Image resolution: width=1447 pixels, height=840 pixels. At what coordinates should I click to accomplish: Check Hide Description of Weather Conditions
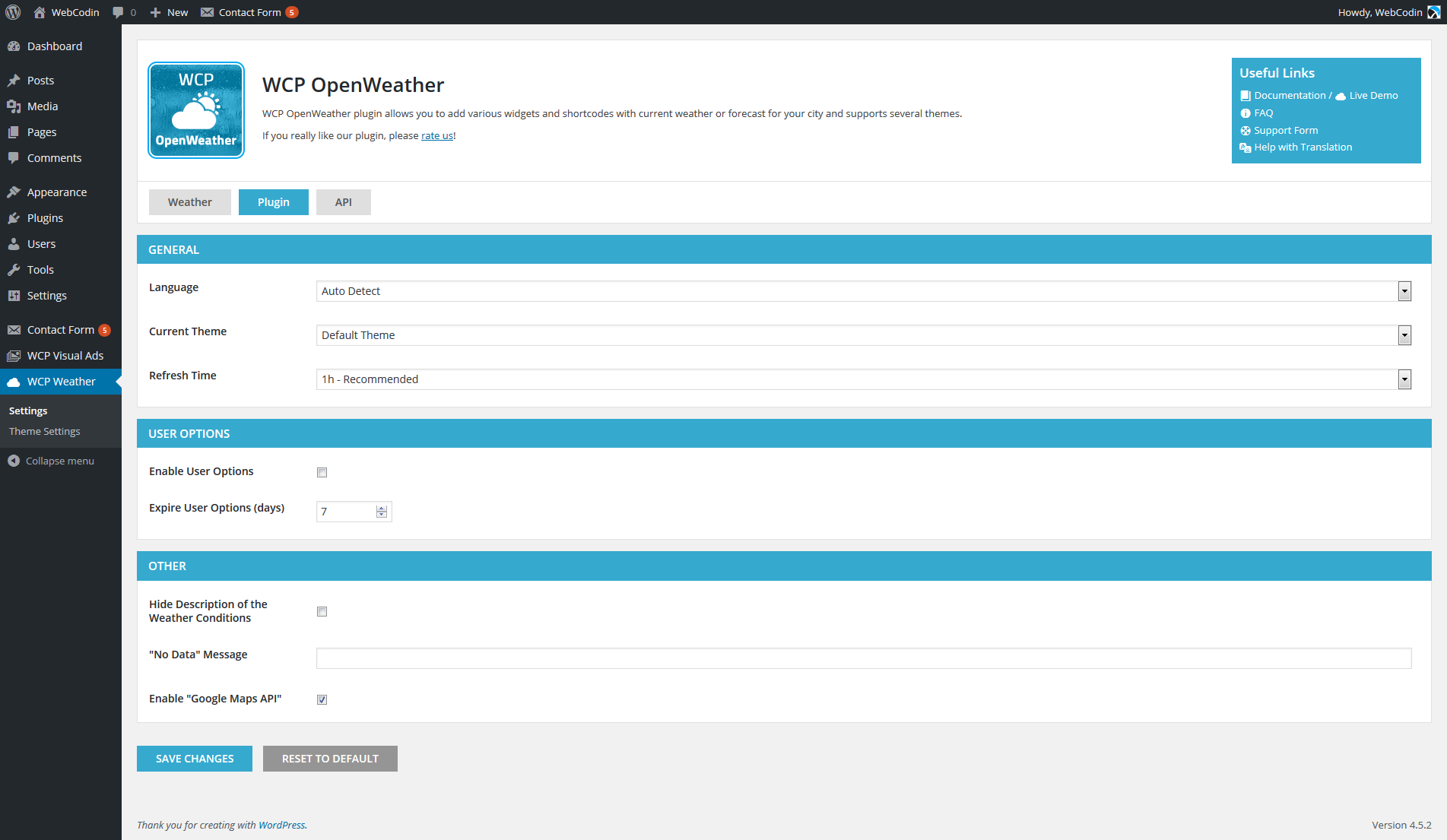point(322,612)
